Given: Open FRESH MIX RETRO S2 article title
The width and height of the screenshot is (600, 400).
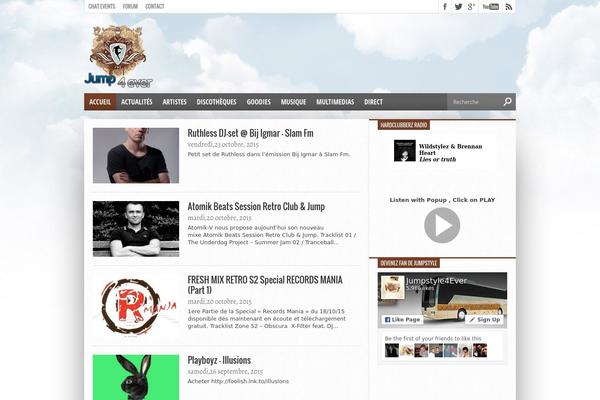Looking at the screenshot, I should [x=265, y=285].
